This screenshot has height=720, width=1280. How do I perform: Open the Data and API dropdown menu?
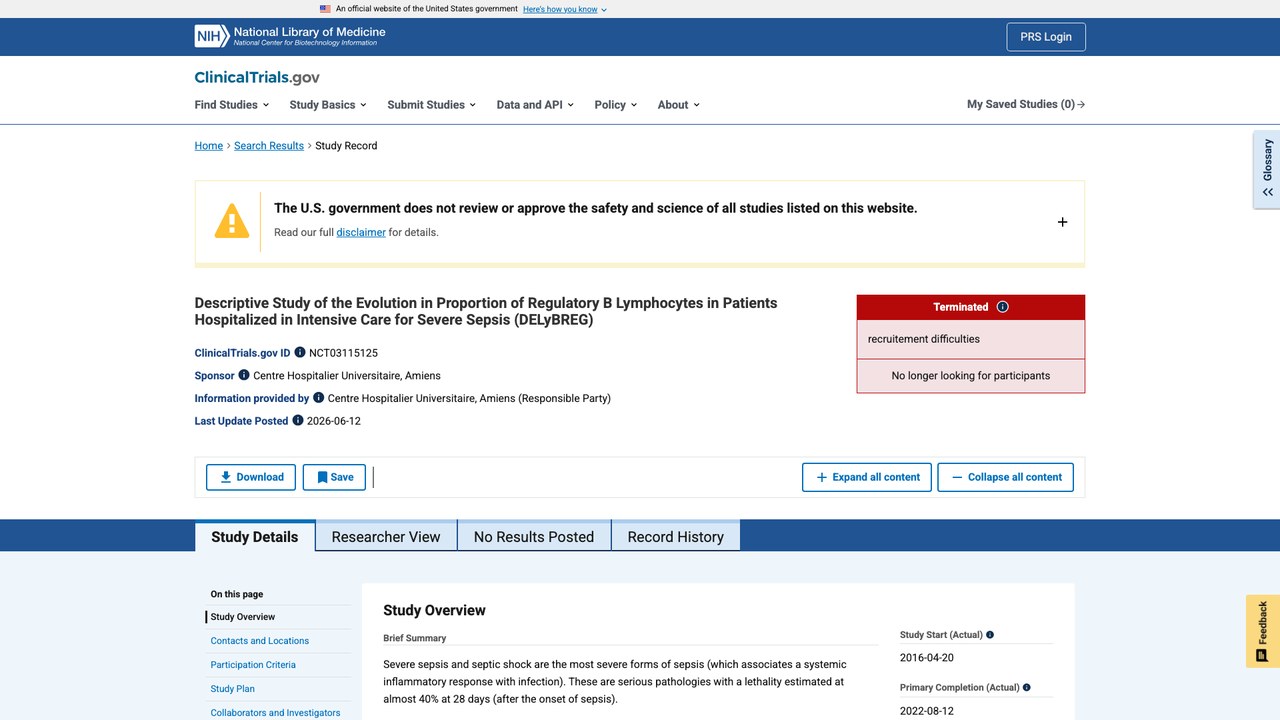(x=535, y=104)
